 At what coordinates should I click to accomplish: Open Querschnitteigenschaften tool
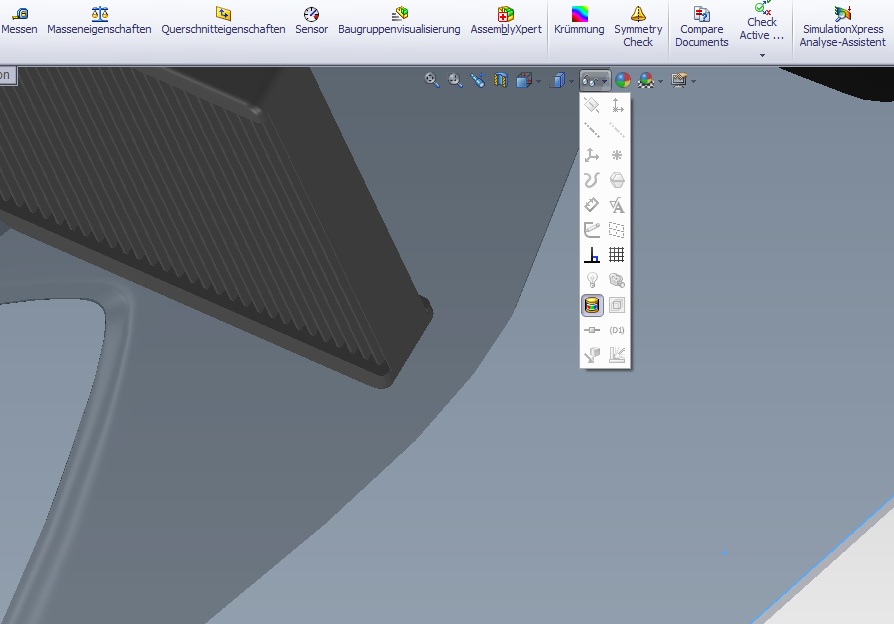click(223, 20)
